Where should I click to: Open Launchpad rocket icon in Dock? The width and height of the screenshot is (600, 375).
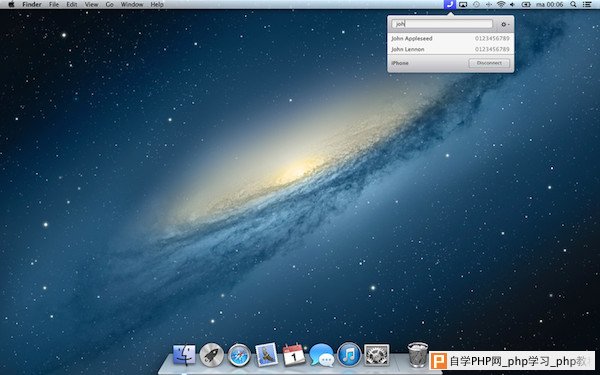[212, 355]
